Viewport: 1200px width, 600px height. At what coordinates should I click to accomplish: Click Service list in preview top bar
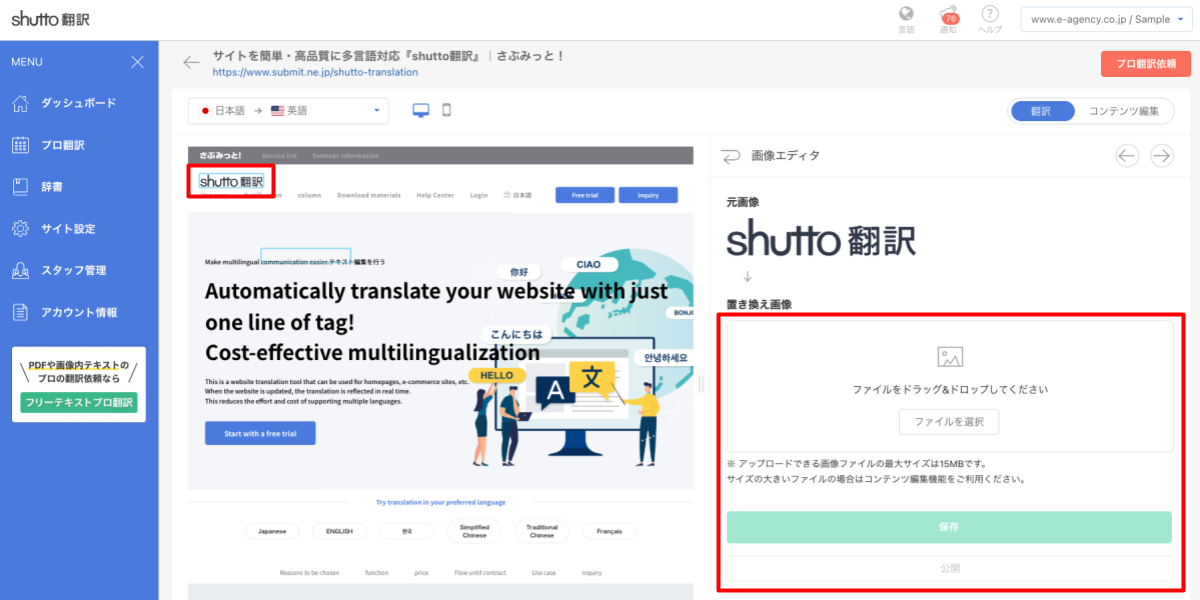click(x=279, y=156)
